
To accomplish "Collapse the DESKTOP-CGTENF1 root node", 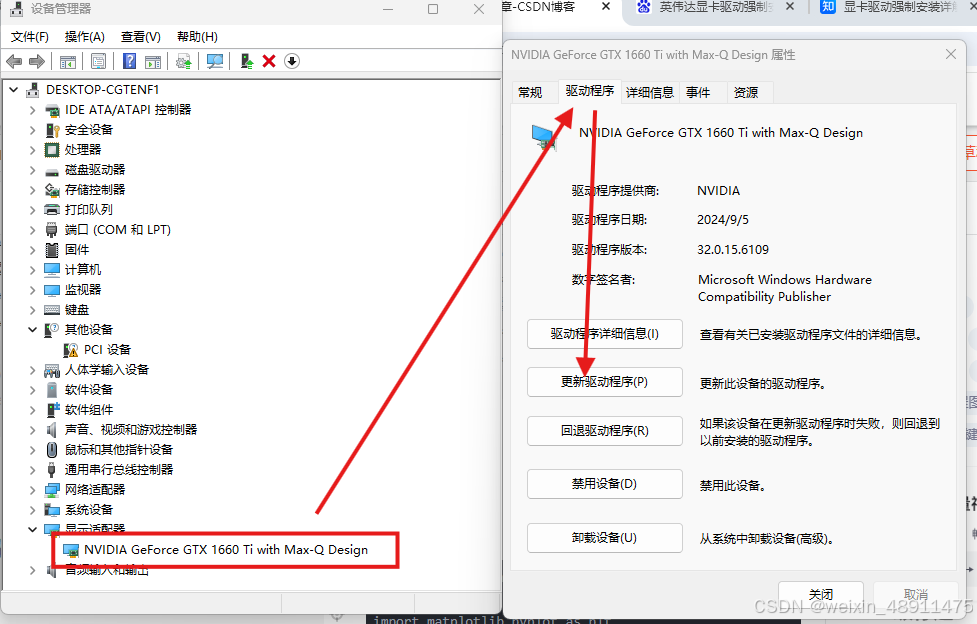I will point(14,90).
